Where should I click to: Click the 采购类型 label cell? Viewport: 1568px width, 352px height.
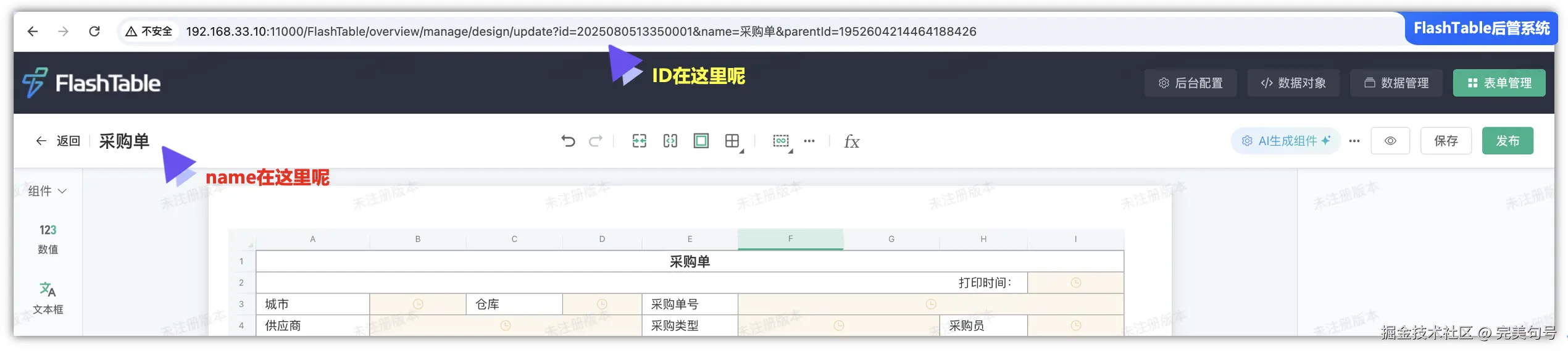(690, 325)
